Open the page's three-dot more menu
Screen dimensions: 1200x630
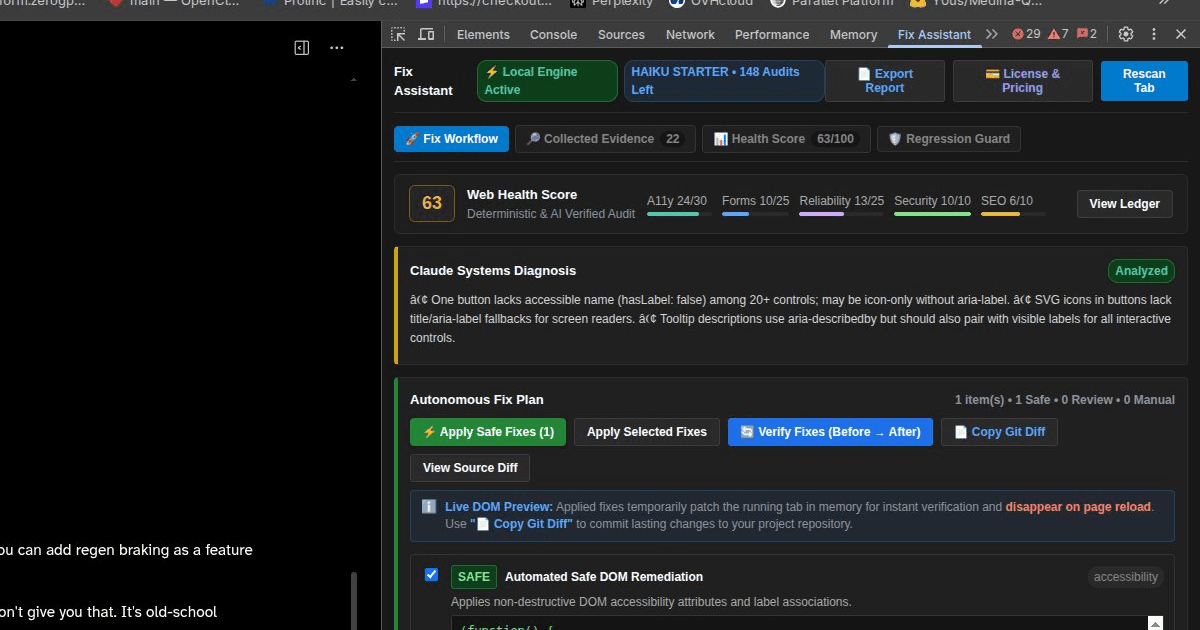(x=337, y=47)
